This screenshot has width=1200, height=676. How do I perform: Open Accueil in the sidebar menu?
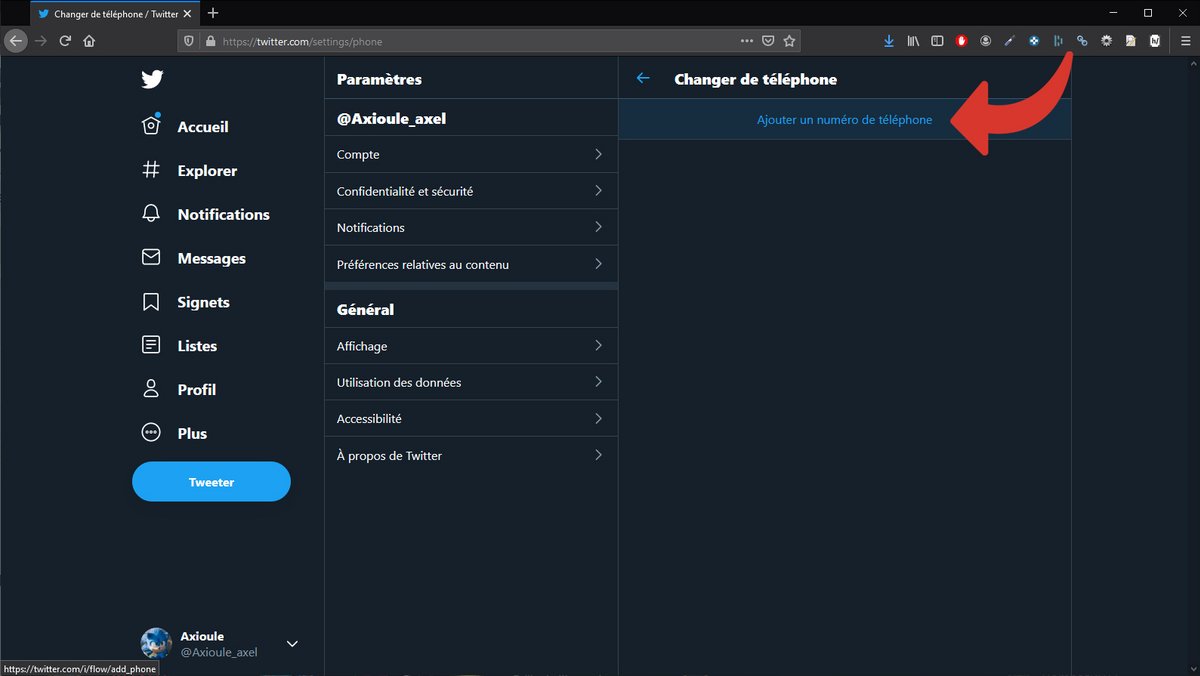203,127
